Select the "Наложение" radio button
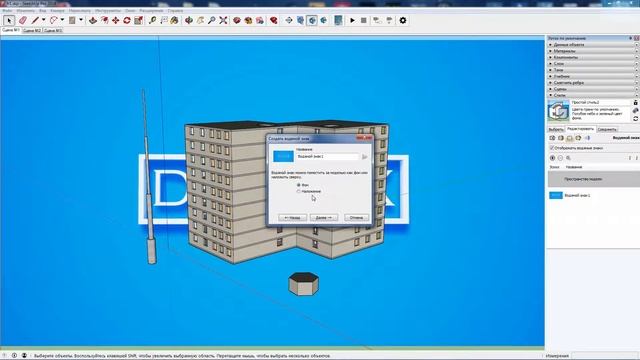 tap(299, 191)
